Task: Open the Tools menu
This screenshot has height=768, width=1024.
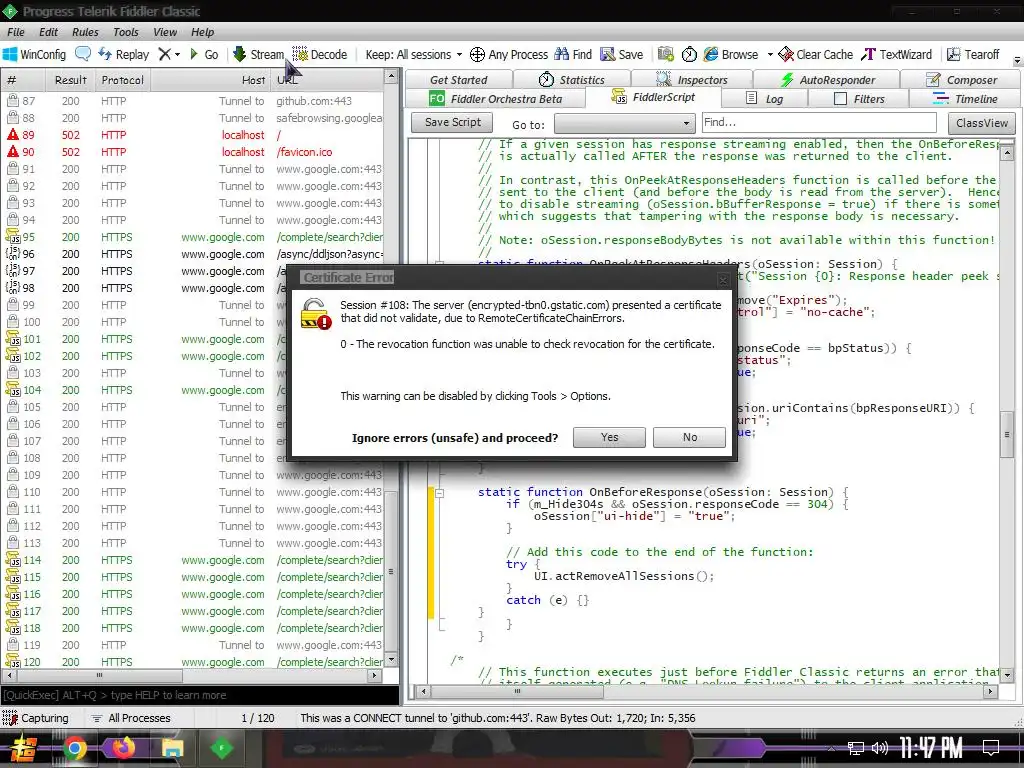Action: [x=125, y=32]
